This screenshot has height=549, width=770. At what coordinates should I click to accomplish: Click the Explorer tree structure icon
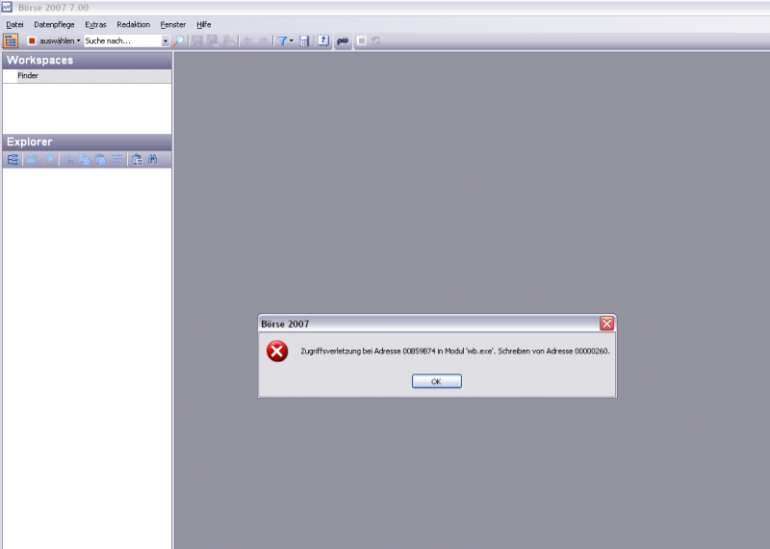[x=13, y=160]
